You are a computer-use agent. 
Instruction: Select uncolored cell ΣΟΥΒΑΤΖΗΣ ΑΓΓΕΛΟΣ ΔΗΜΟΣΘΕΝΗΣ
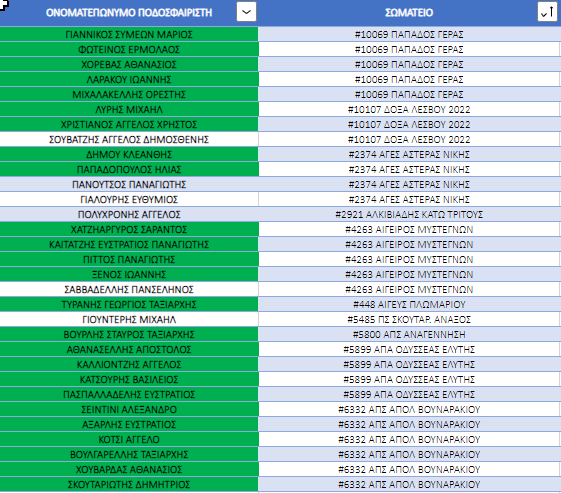(129, 140)
